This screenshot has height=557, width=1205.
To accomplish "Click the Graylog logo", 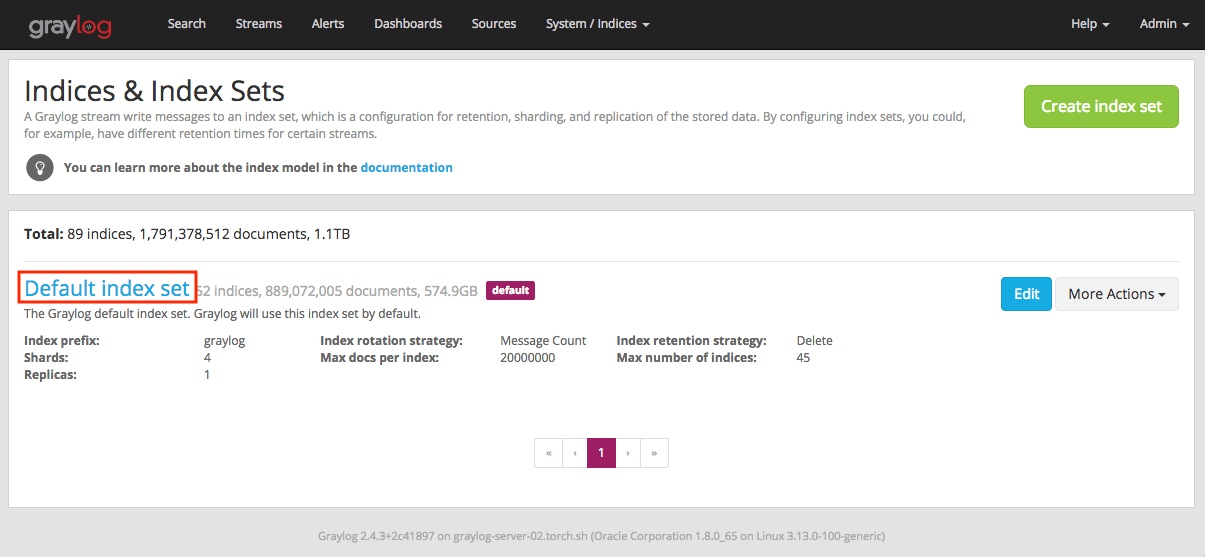I will point(69,24).
